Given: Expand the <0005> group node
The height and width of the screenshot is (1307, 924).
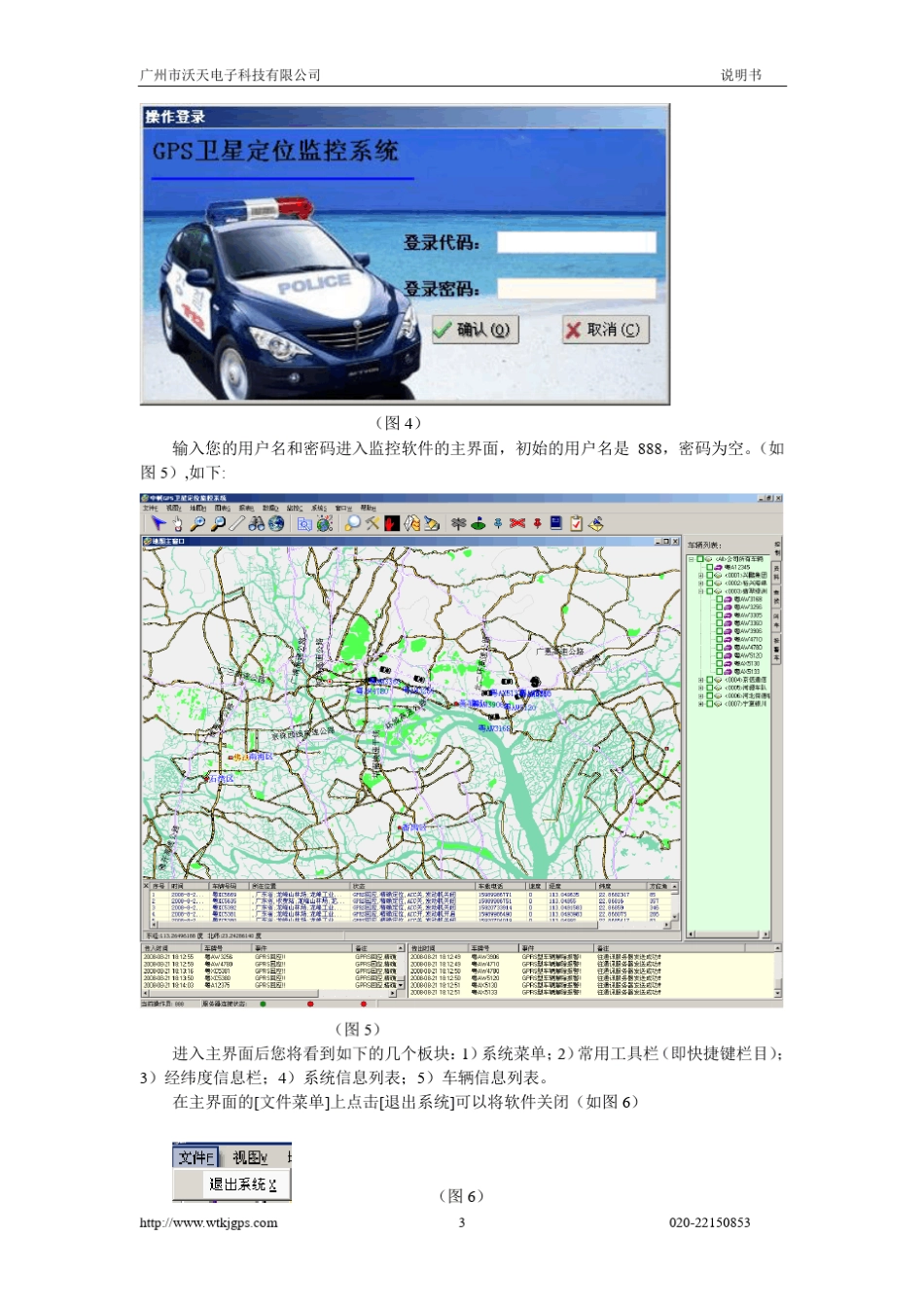Looking at the screenshot, I should click(x=700, y=688).
